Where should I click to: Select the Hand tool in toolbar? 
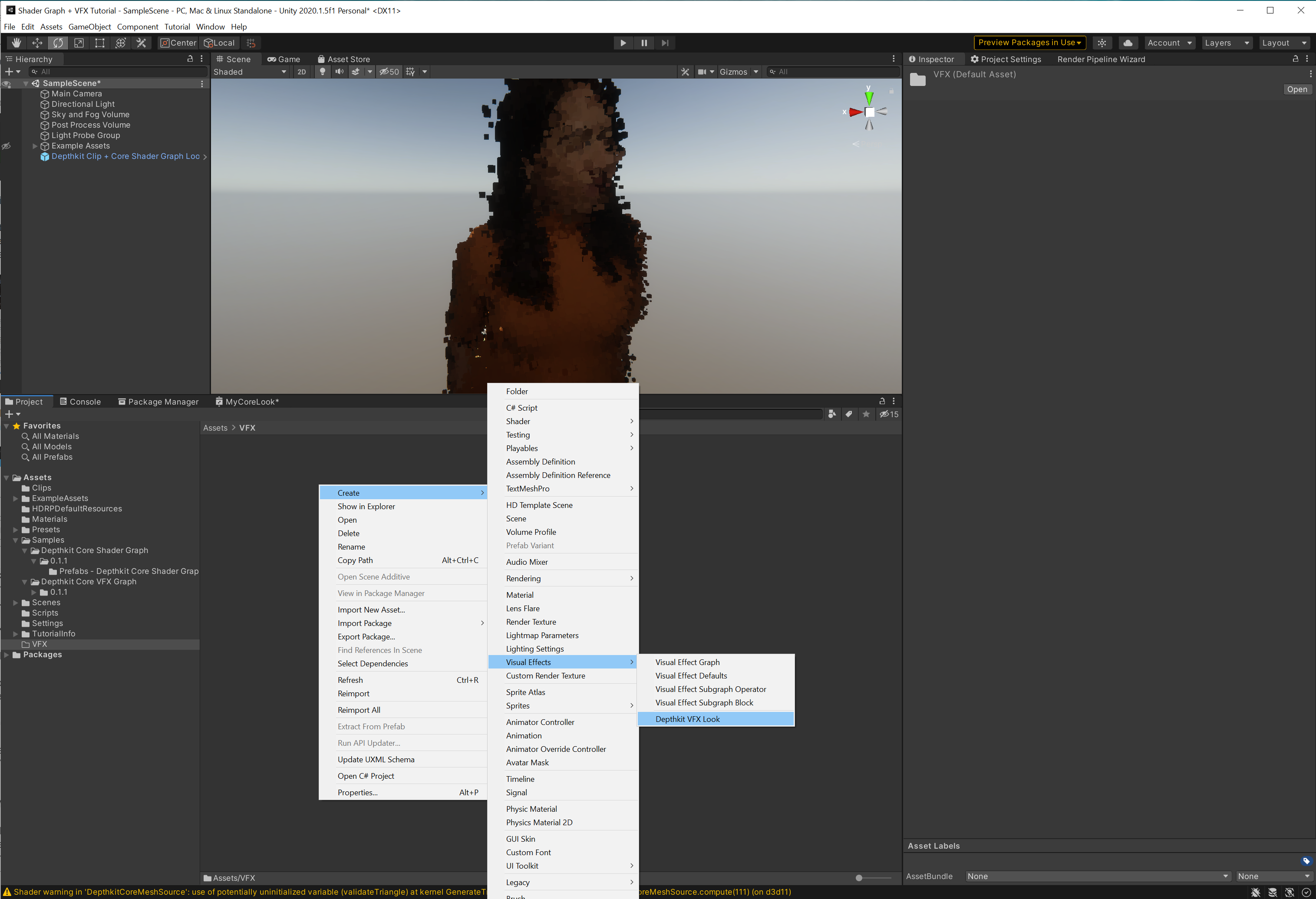16,43
